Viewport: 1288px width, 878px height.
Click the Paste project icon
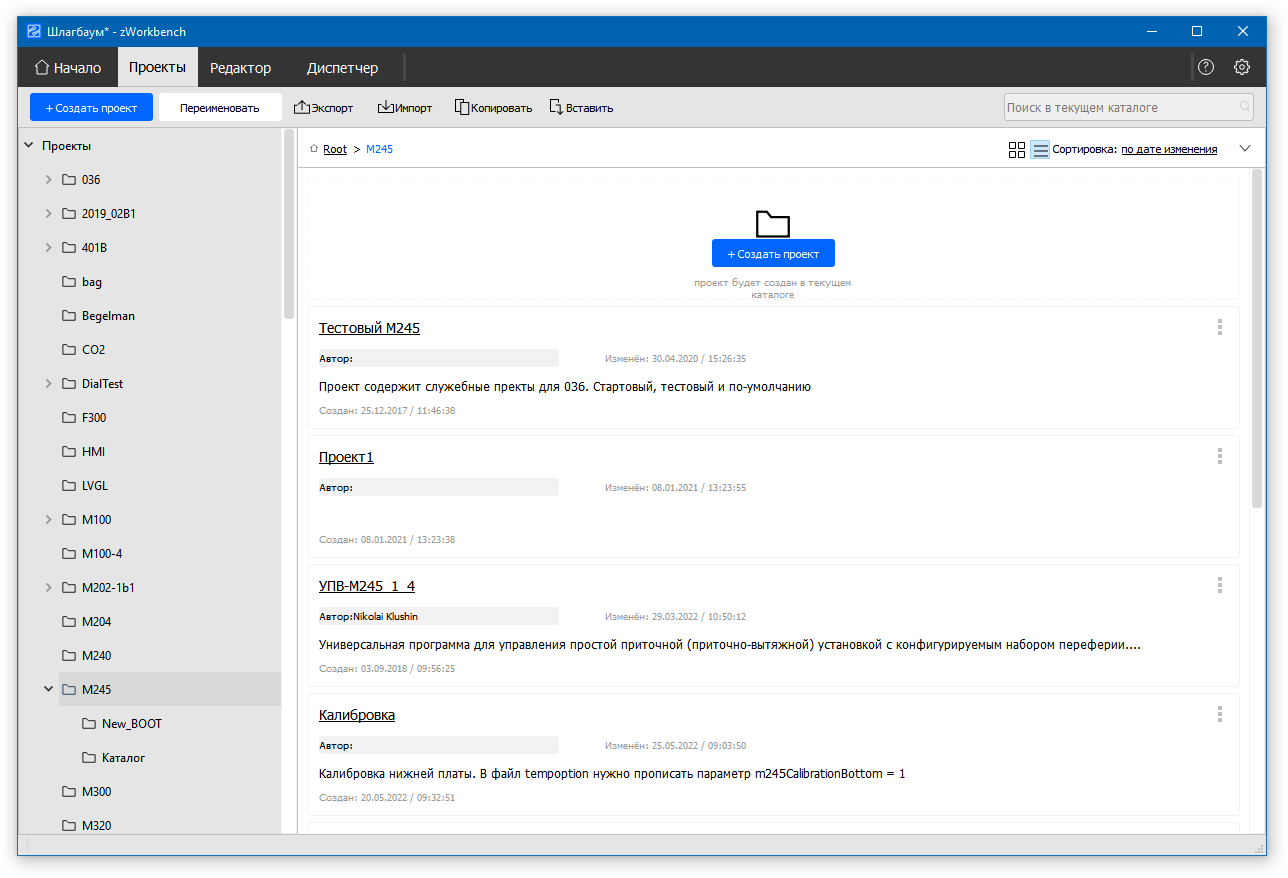(556, 107)
